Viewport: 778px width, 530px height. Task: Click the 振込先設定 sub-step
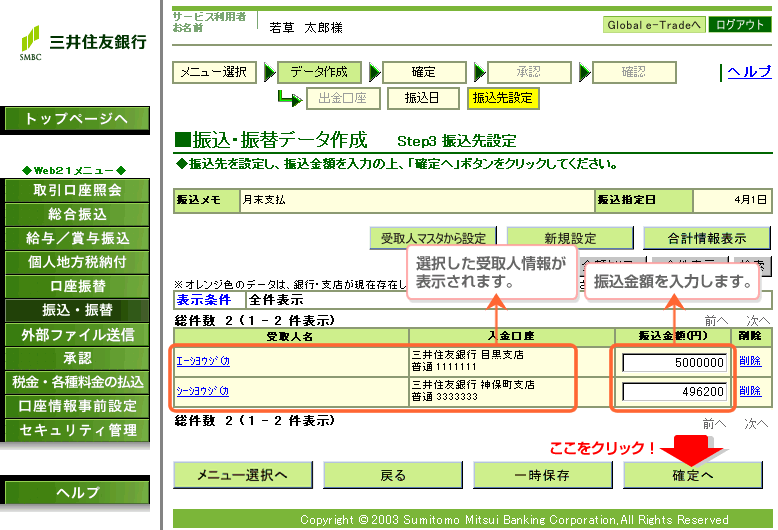tap(503, 98)
